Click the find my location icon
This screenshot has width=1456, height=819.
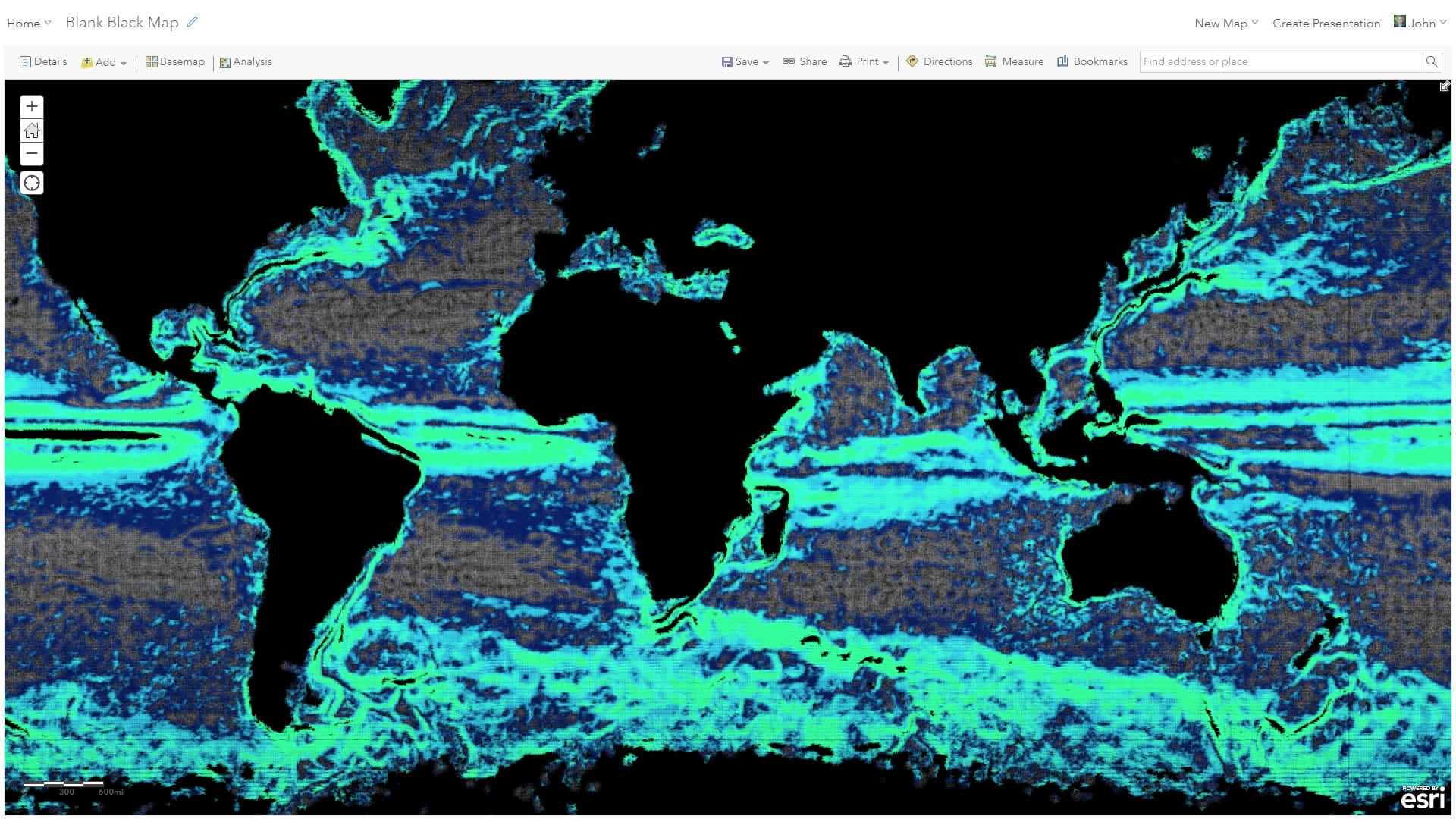click(x=32, y=184)
